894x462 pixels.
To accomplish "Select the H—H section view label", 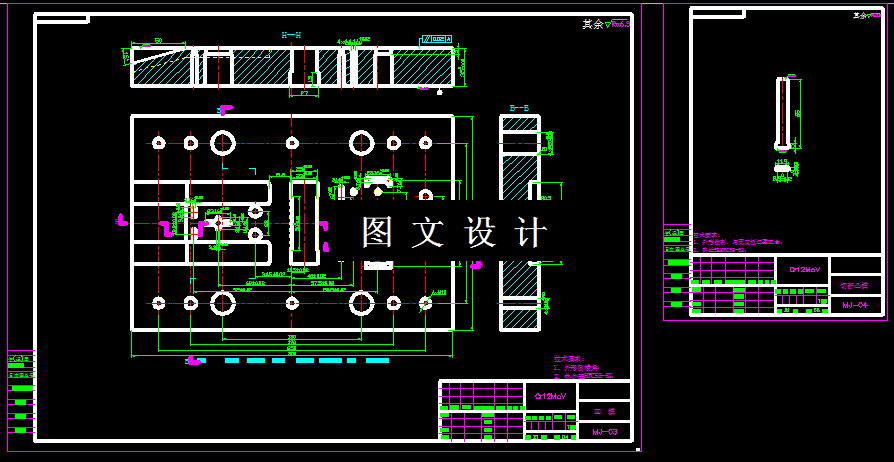I will 291,35.
